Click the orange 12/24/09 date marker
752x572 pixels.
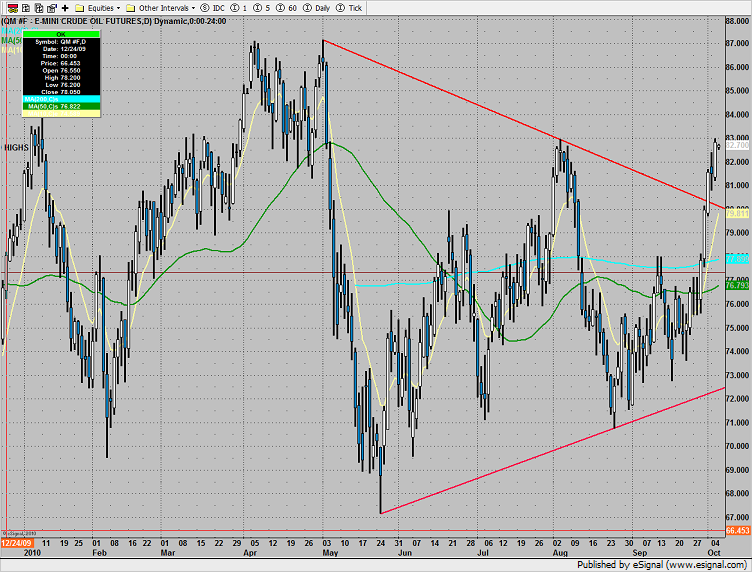pos(17,543)
